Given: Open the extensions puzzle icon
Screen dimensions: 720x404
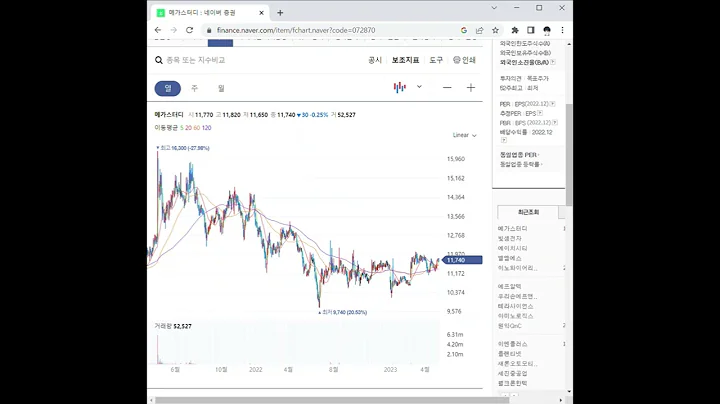Looking at the screenshot, I should point(515,30).
